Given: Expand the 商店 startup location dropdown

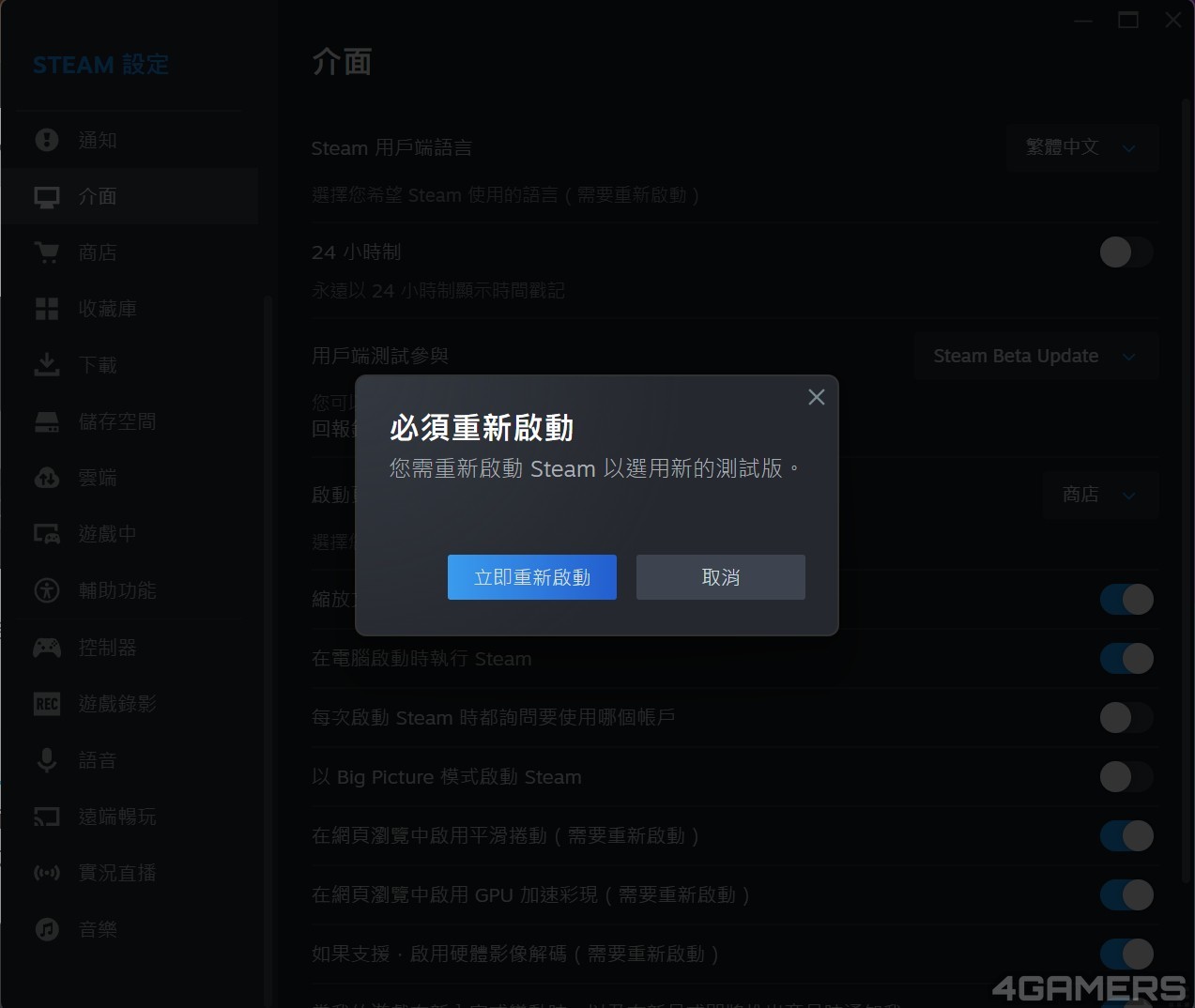Looking at the screenshot, I should (1099, 495).
